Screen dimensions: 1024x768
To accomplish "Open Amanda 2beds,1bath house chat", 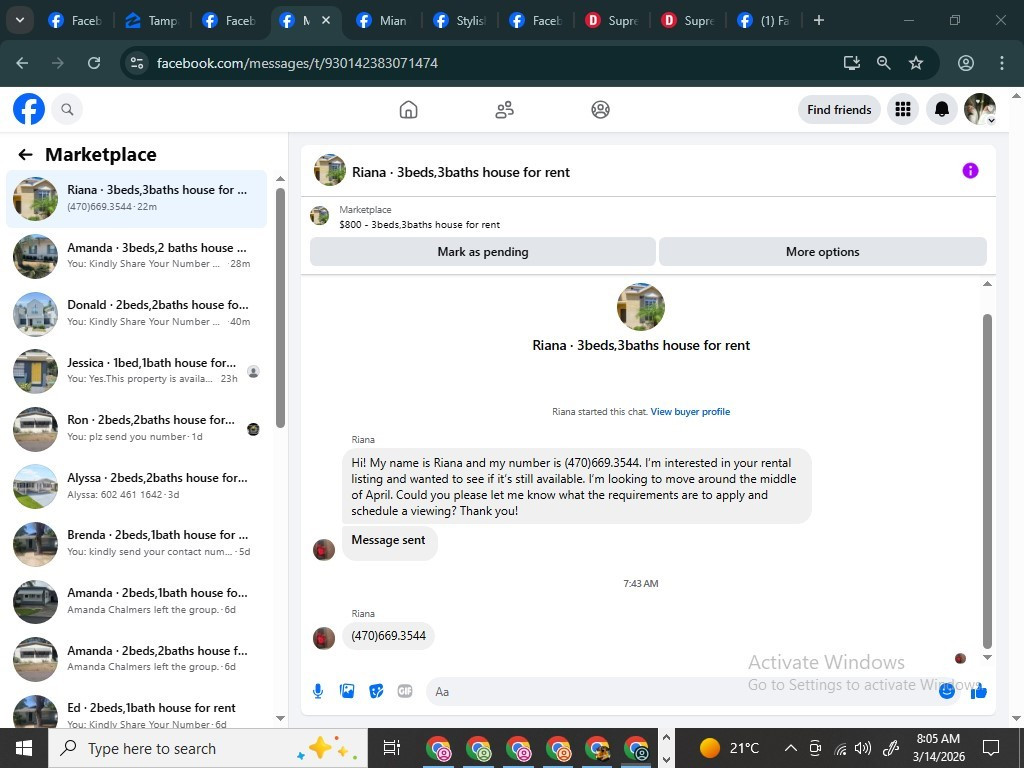I will (136, 601).
